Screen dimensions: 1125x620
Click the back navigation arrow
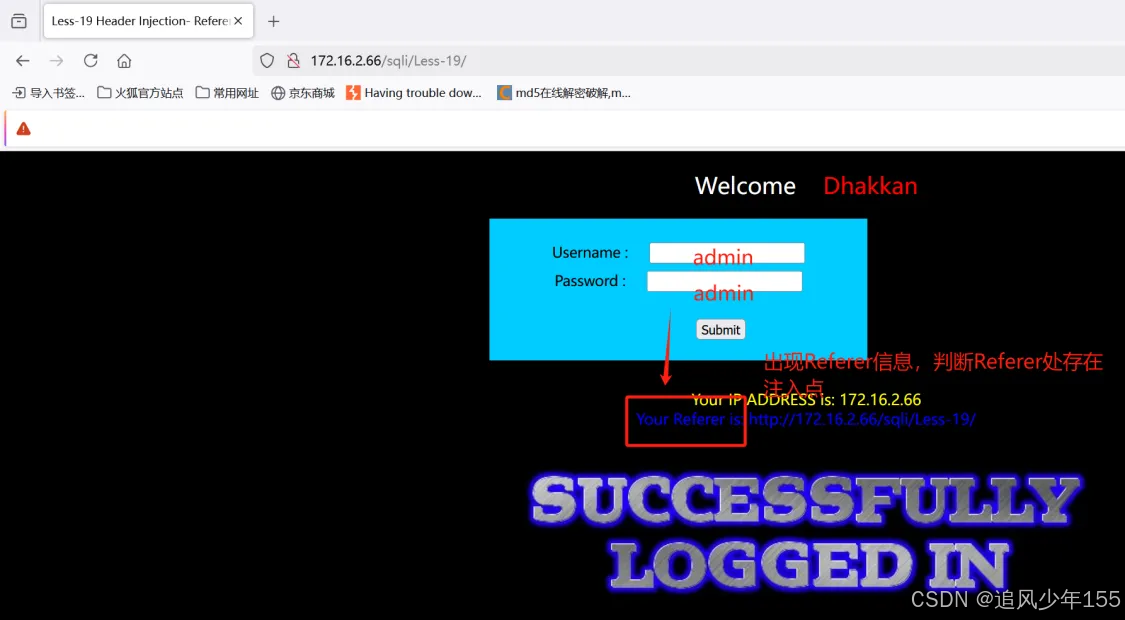(x=22, y=60)
